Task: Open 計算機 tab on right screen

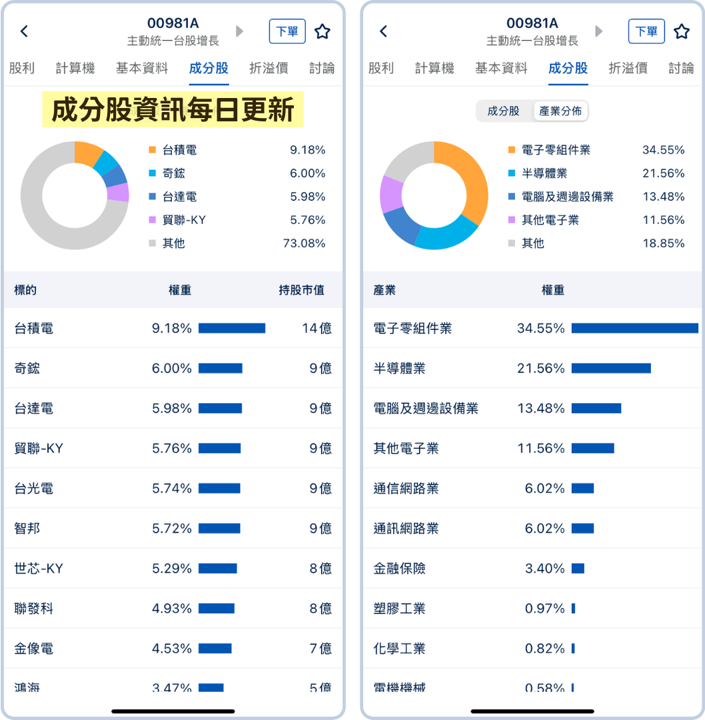Action: 434,68
